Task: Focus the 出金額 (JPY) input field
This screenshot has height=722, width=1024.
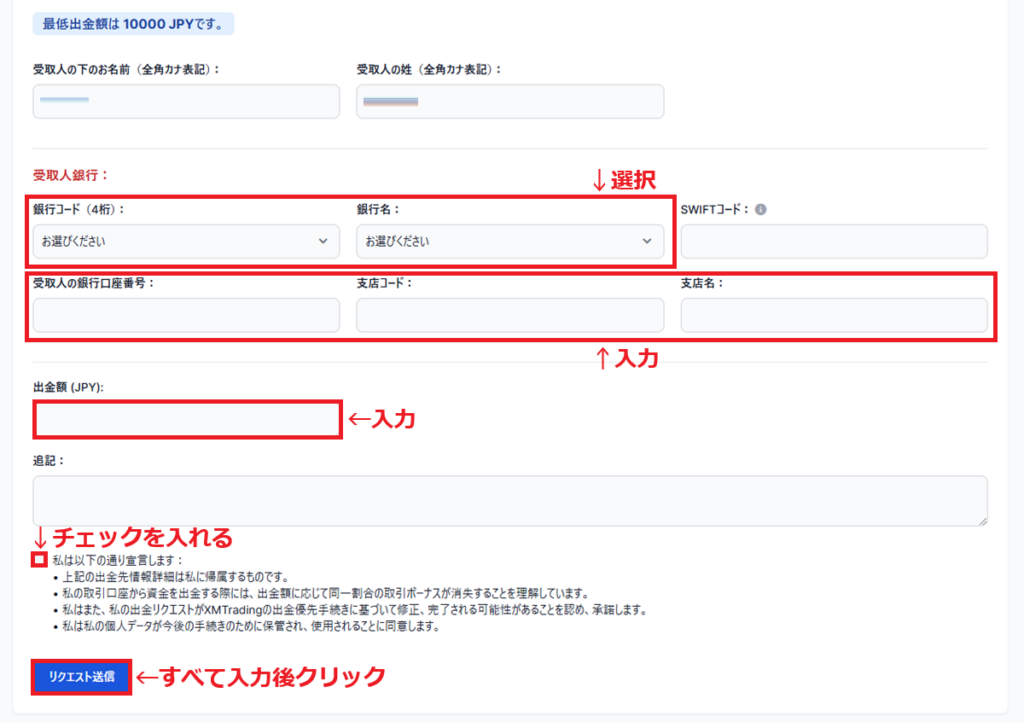Action: click(185, 420)
